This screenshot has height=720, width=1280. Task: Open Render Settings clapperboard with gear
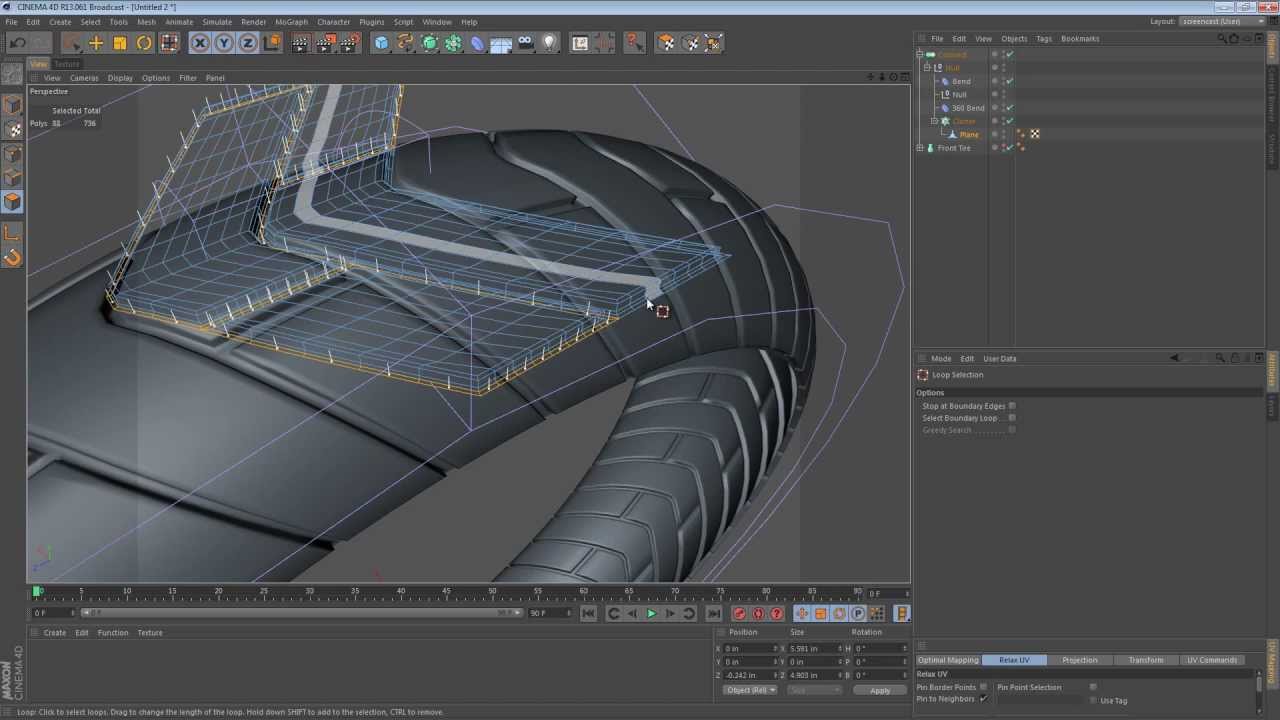(x=349, y=42)
